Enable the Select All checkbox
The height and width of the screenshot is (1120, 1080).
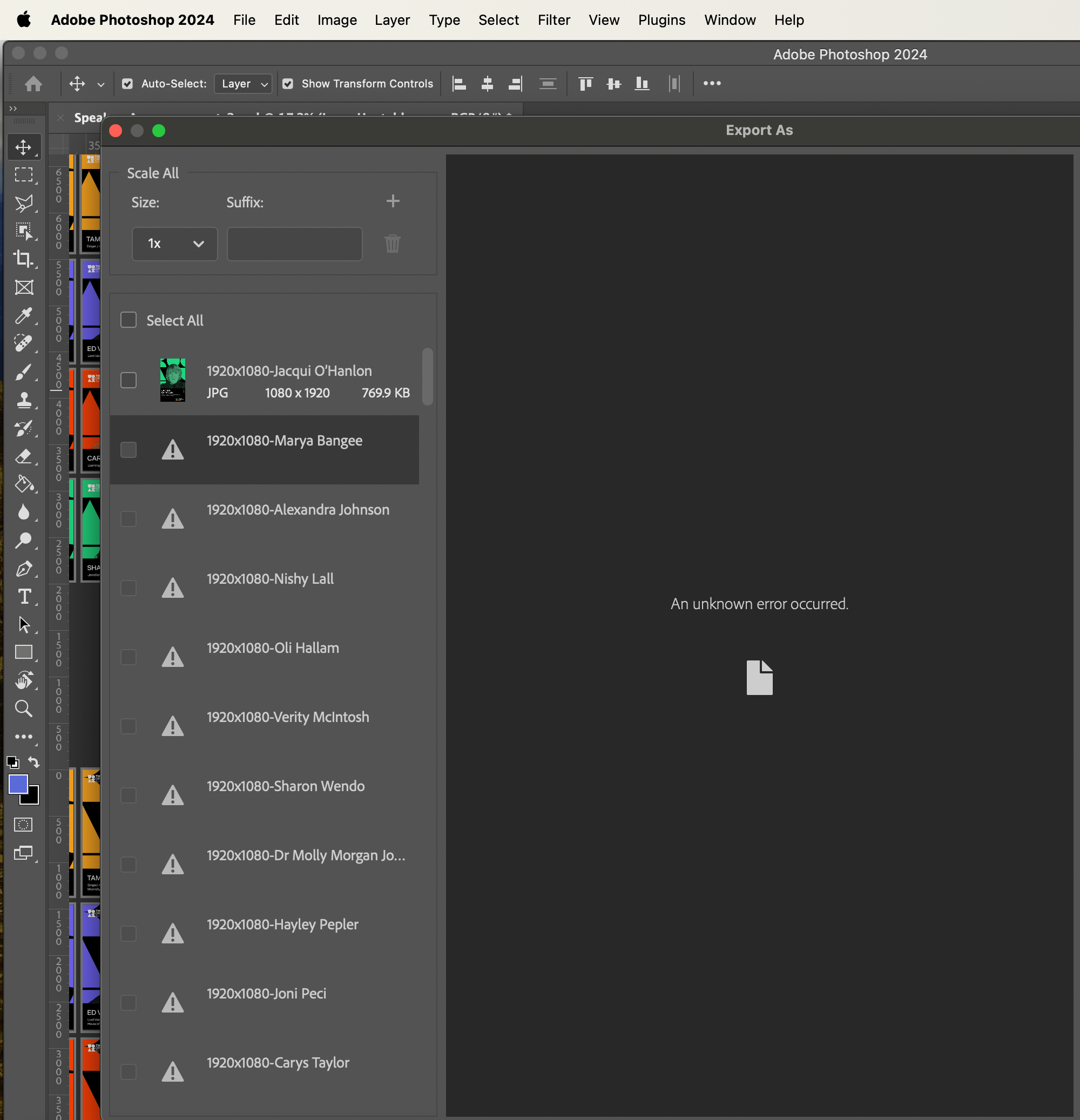(x=128, y=320)
